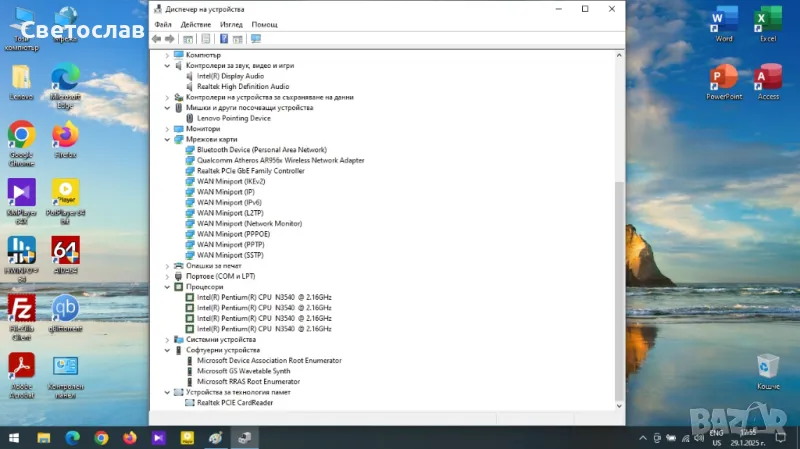This screenshot has width=800, height=449.
Task: Open the Действие menu
Action: pos(196,24)
